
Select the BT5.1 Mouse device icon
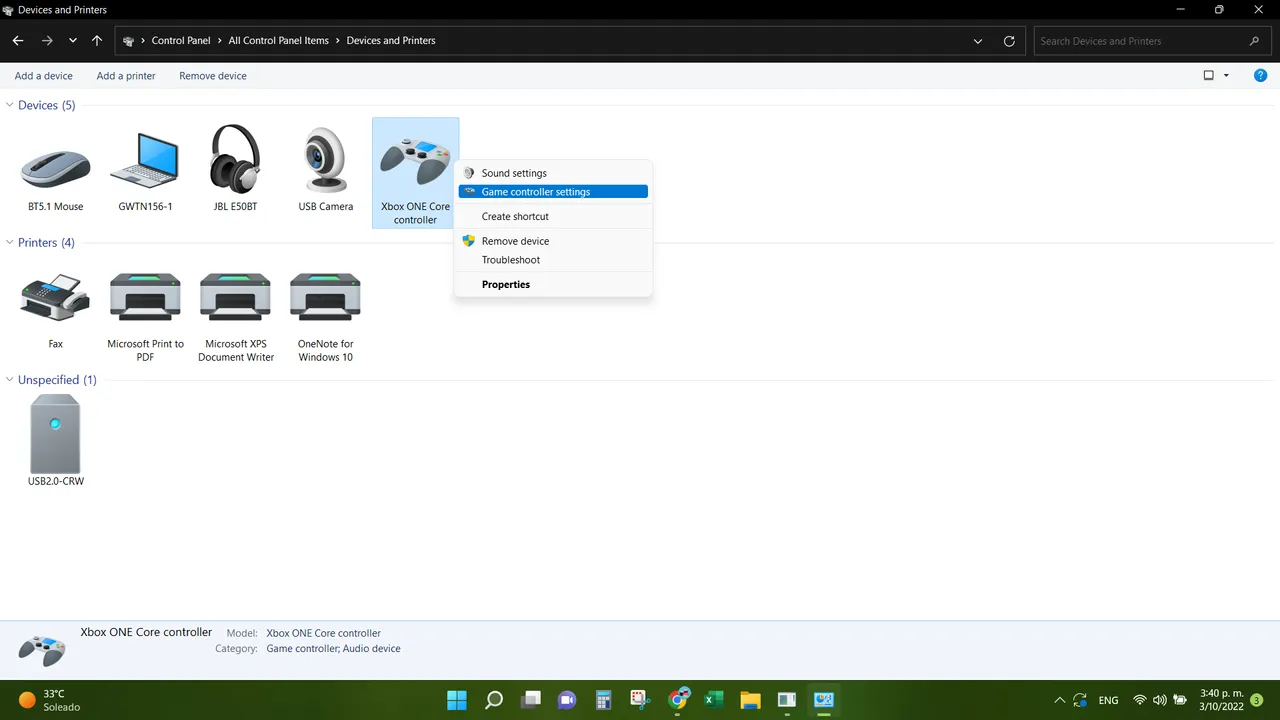click(x=55, y=168)
